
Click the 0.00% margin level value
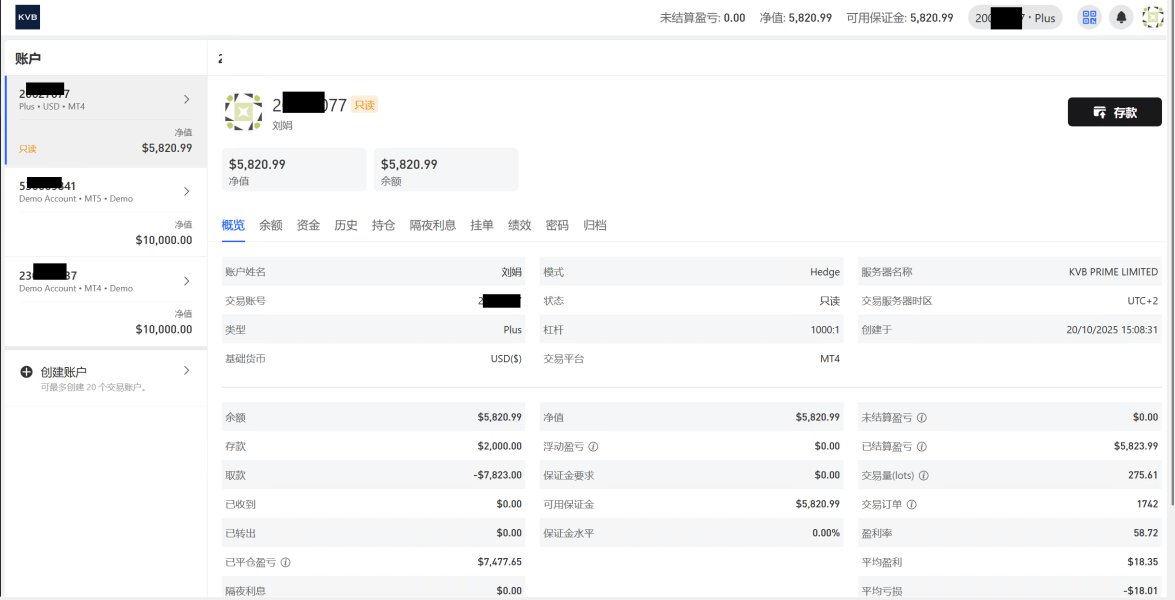click(826, 533)
